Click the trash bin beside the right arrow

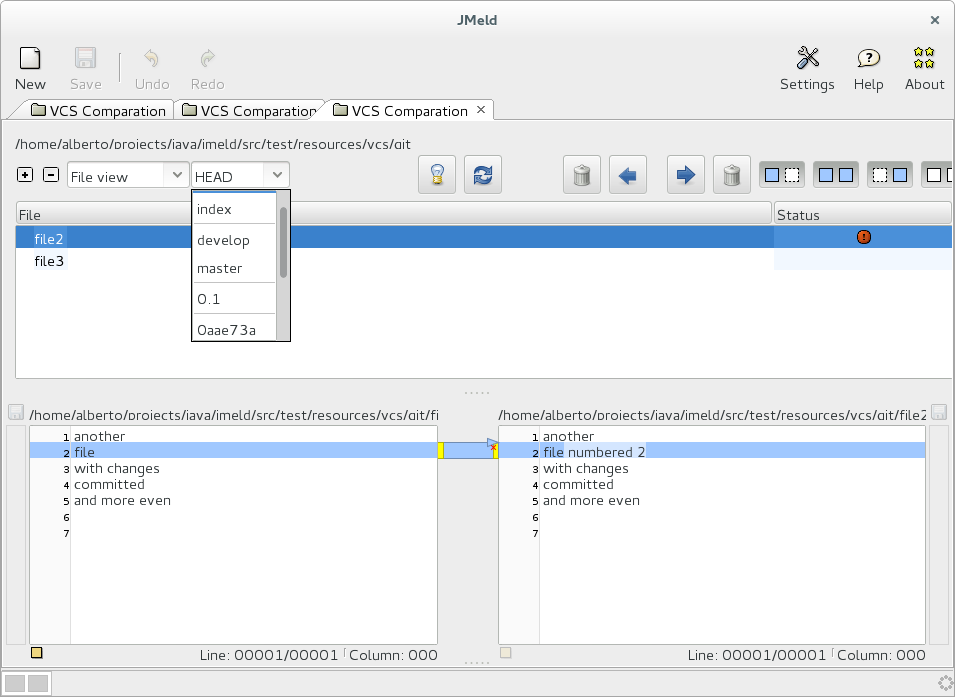point(731,175)
